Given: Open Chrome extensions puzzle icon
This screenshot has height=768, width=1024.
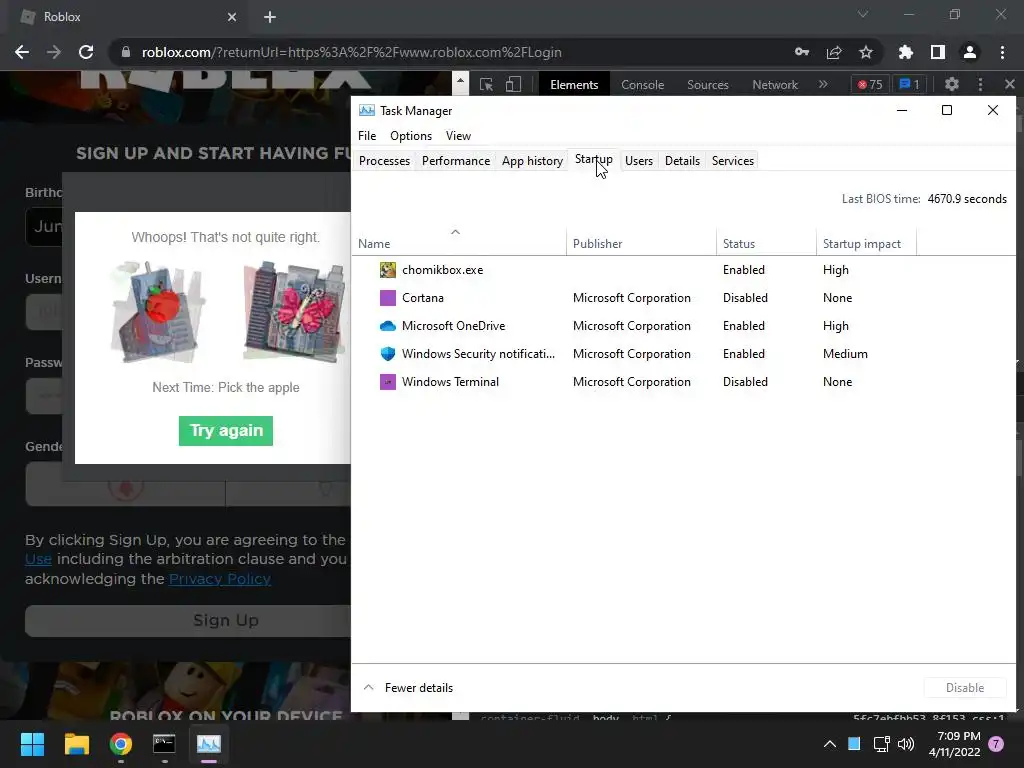Looking at the screenshot, I should click(905, 52).
